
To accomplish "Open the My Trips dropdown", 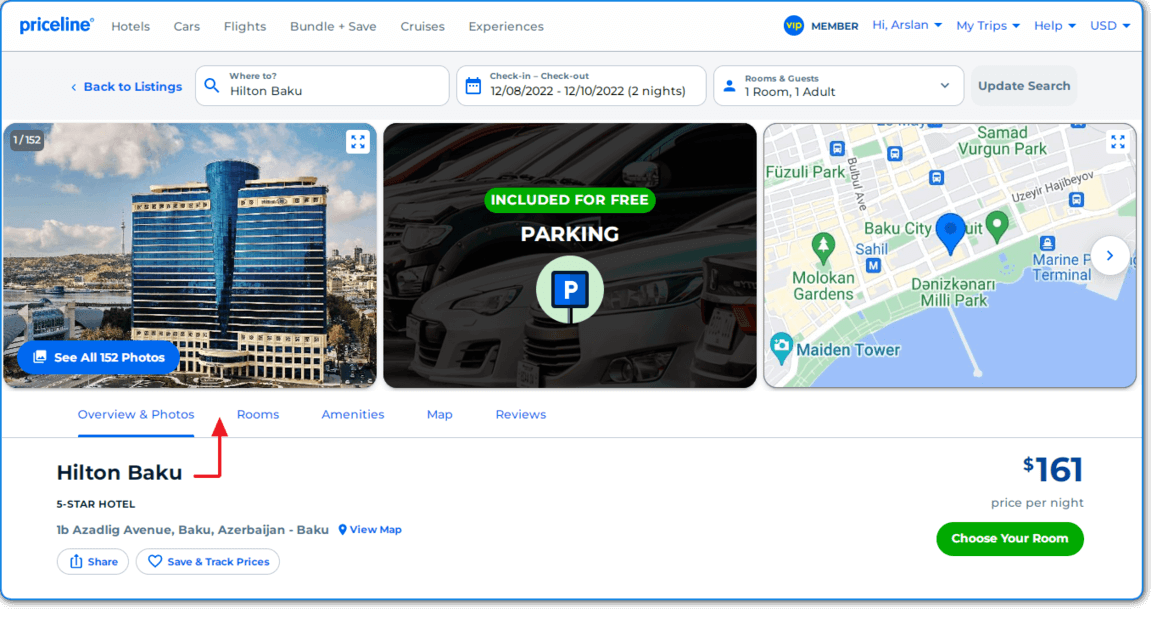I will tap(988, 26).
